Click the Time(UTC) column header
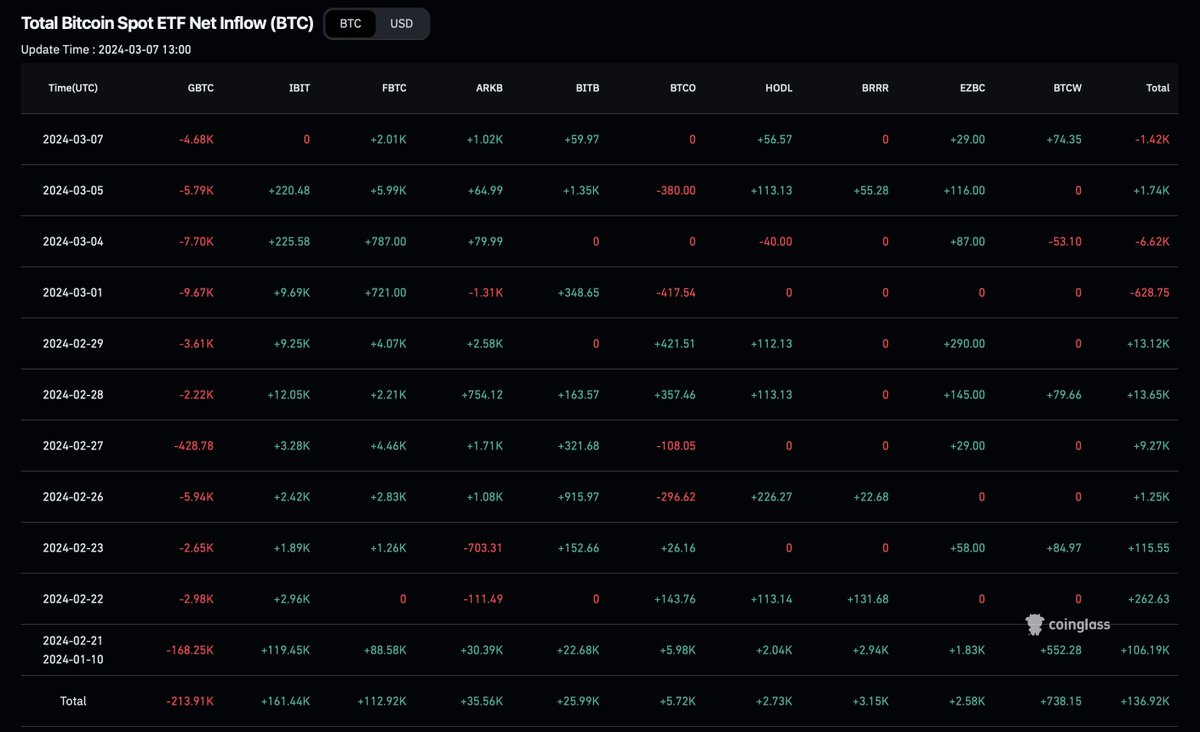The height and width of the screenshot is (732, 1200). click(72, 88)
